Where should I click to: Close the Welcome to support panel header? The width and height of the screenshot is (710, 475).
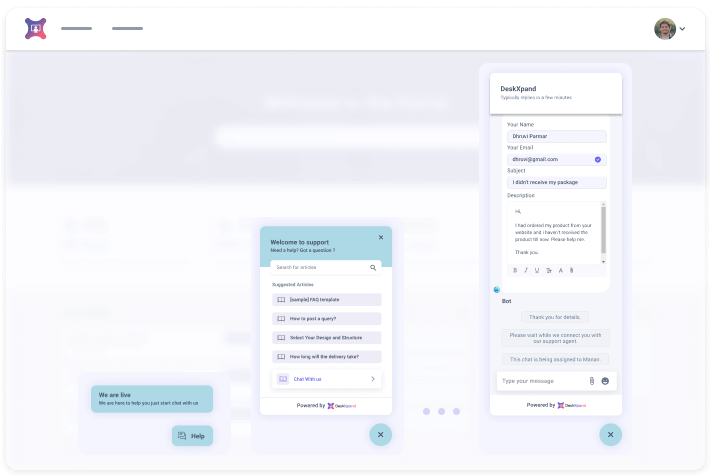coord(380,237)
